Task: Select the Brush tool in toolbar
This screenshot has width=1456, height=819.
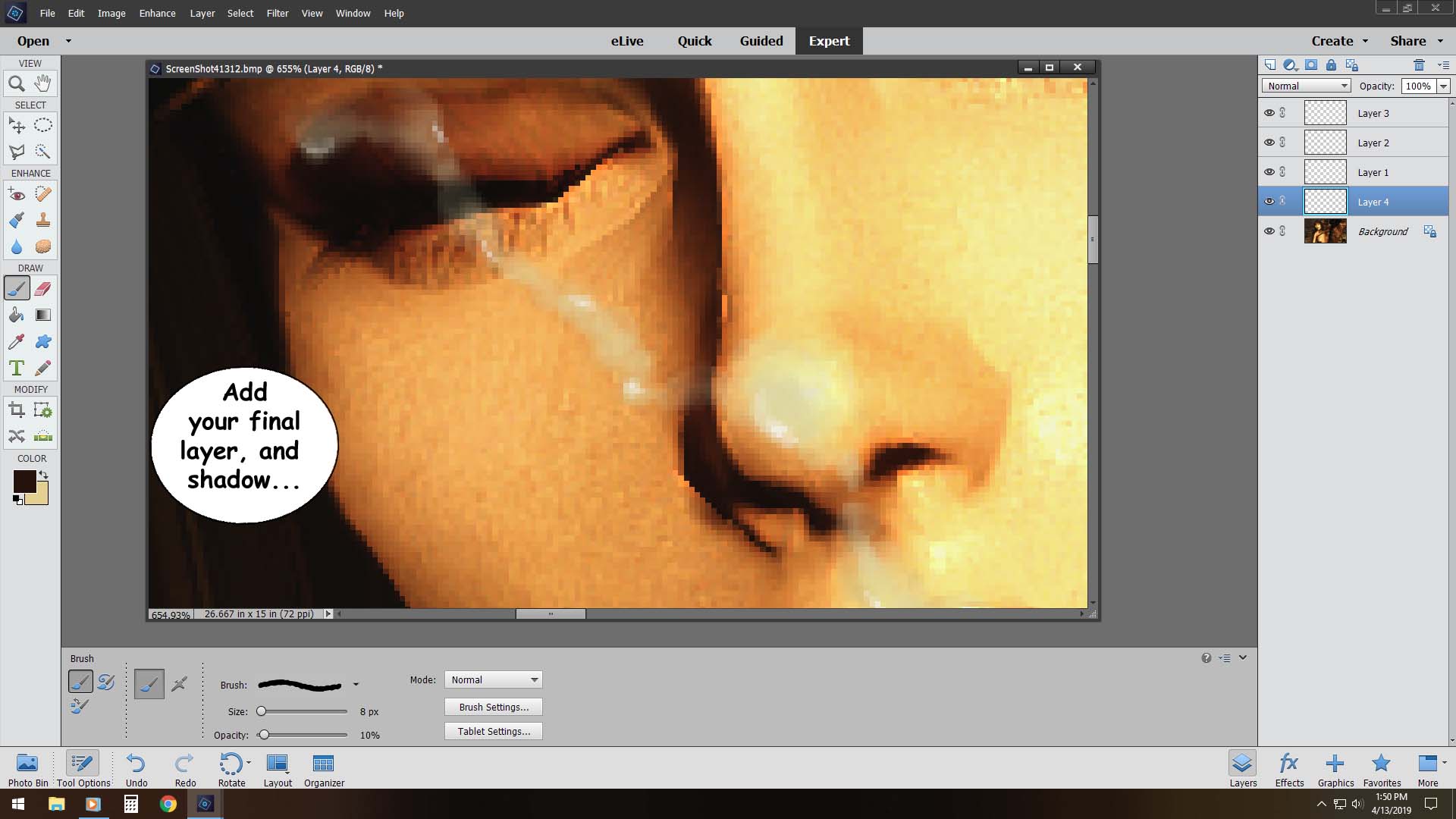Action: (17, 289)
